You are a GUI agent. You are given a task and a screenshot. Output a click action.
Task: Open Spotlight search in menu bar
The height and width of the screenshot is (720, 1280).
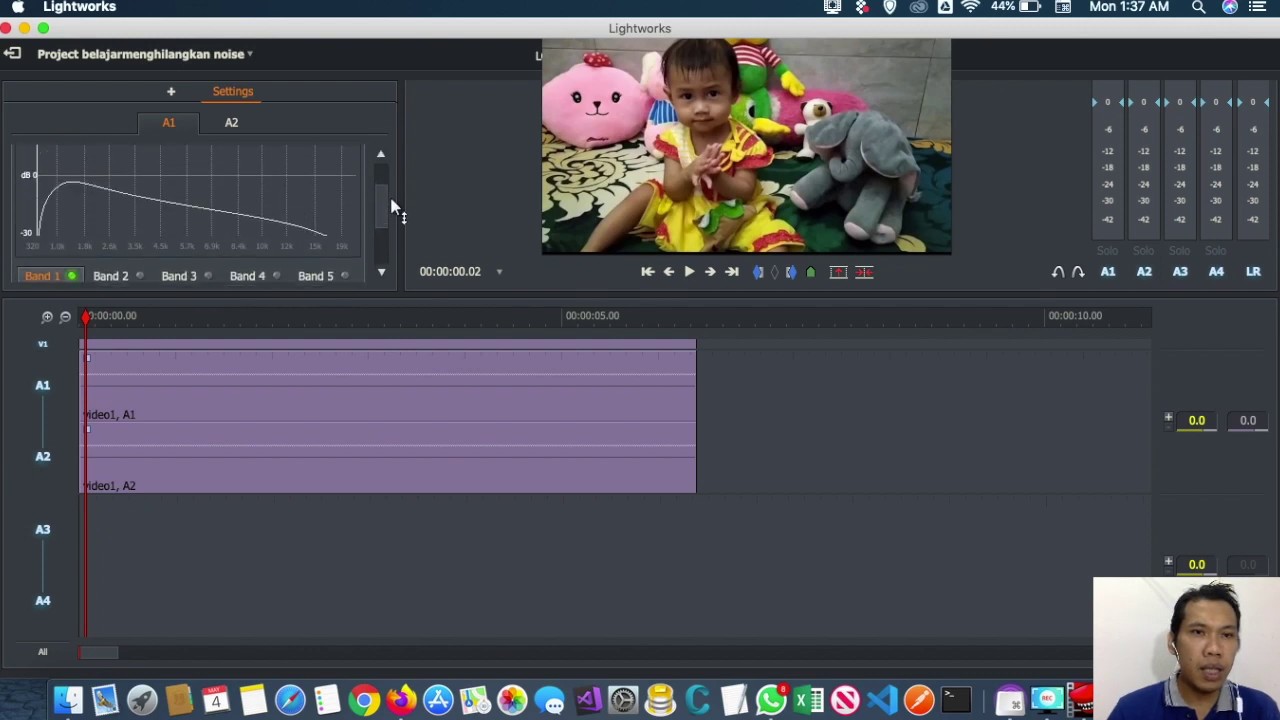1198,7
